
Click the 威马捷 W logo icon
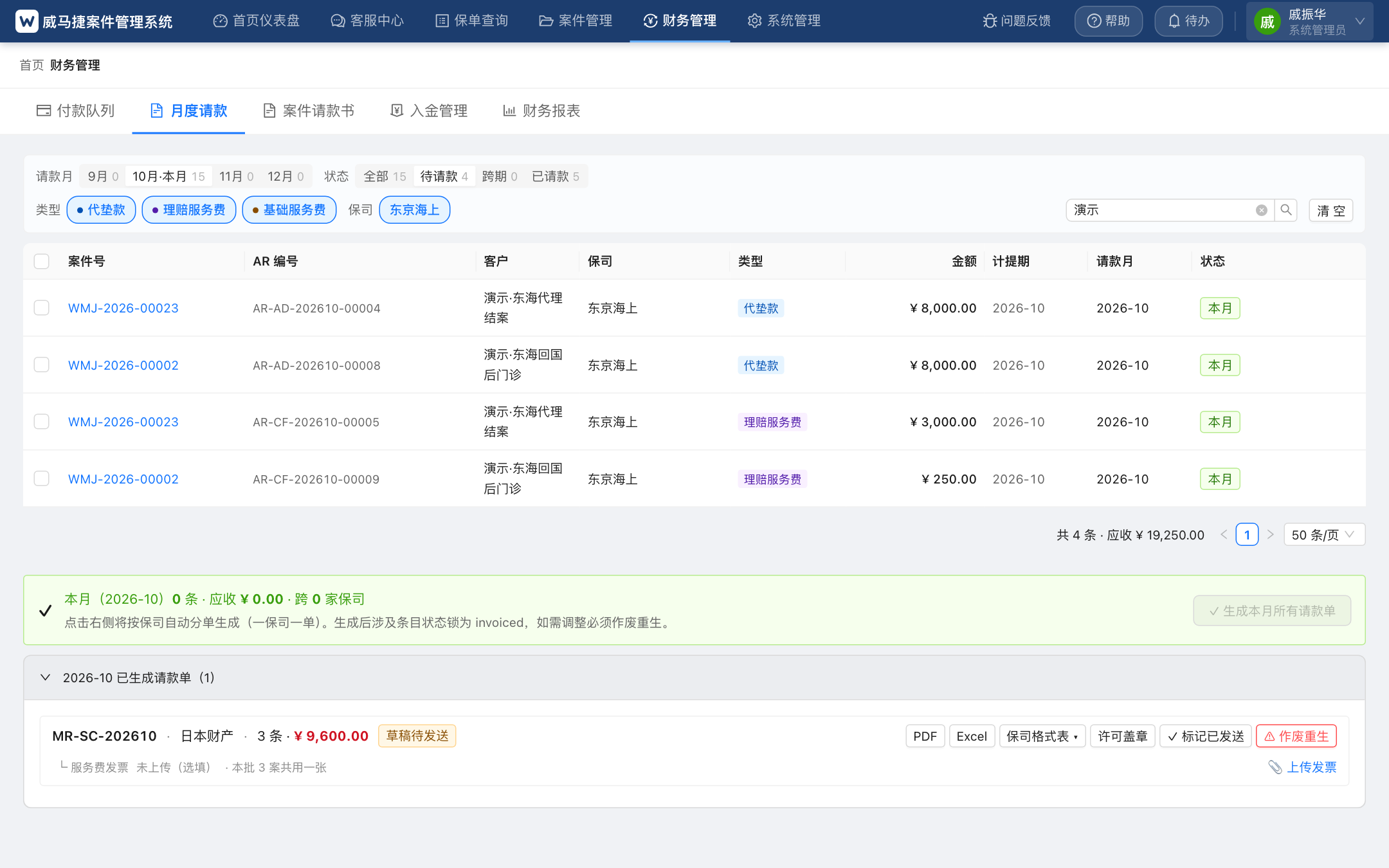point(27,21)
